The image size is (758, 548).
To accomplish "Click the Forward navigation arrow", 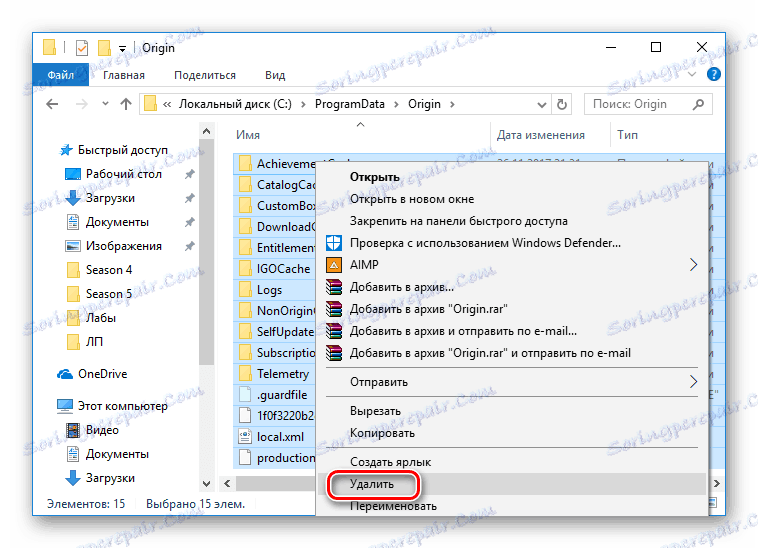I will 81,104.
